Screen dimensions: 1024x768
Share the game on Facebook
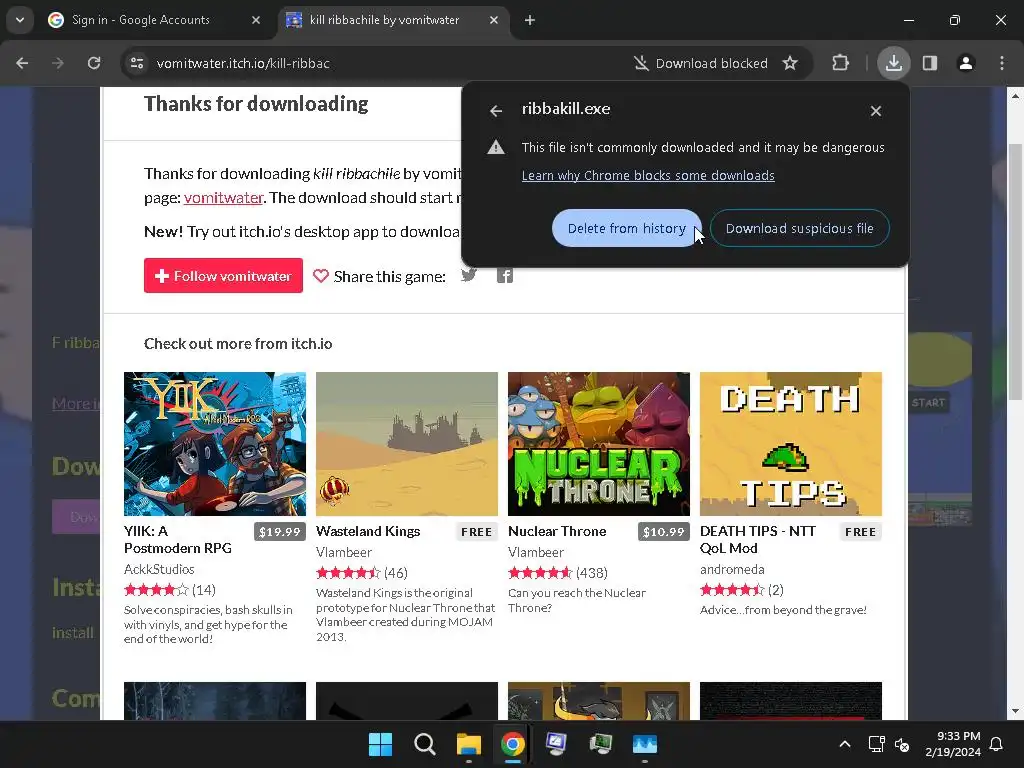click(504, 276)
